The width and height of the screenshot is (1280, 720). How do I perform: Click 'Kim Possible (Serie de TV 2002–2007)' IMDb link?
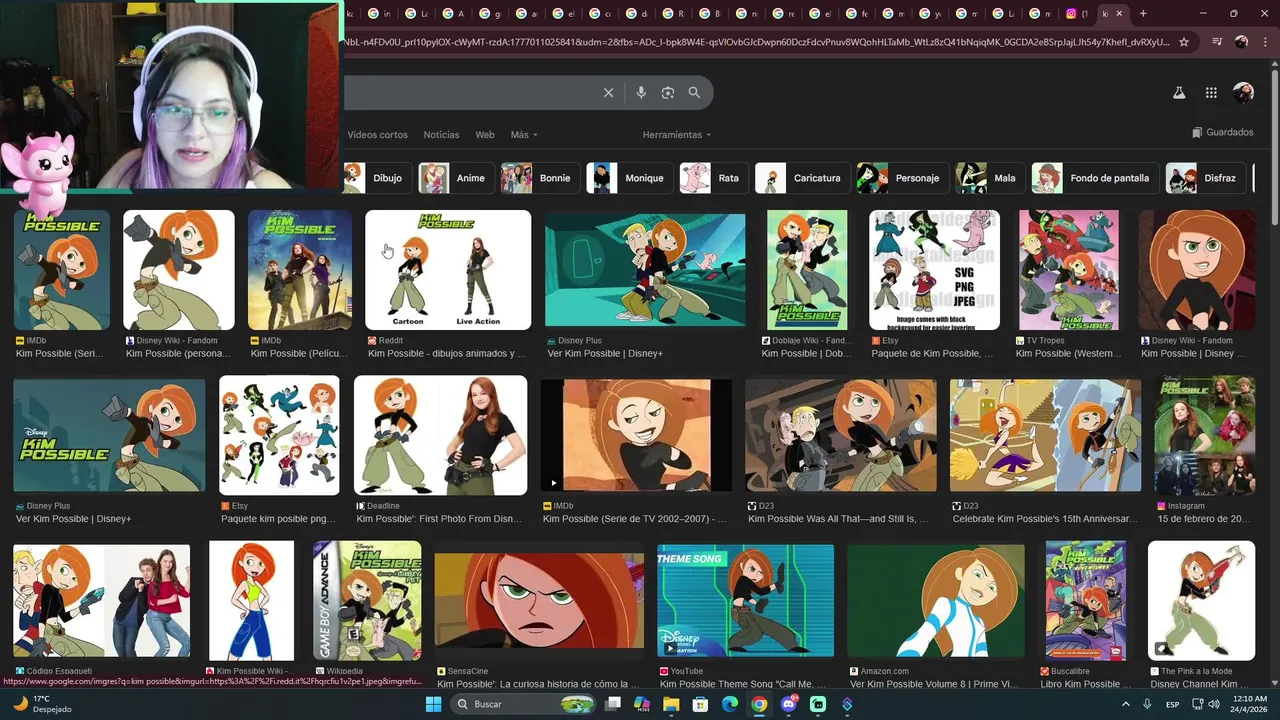point(634,519)
